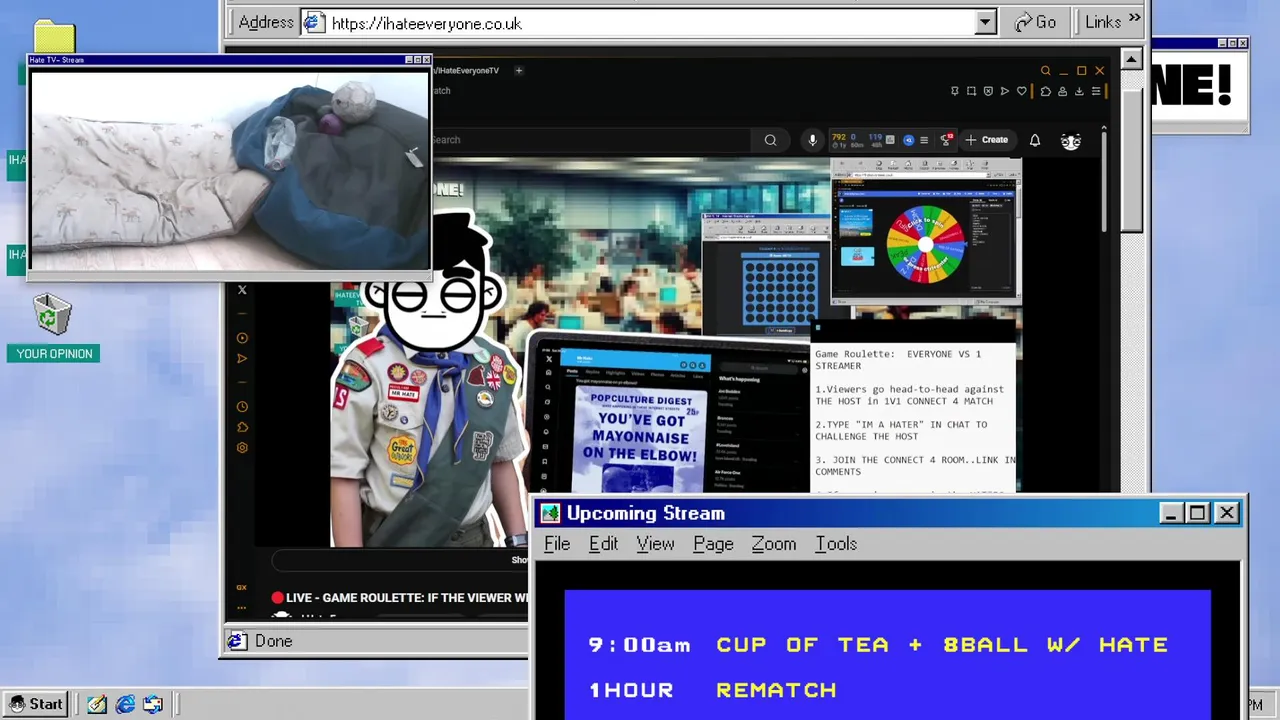Open the yellow folder on the desktop

(54, 38)
